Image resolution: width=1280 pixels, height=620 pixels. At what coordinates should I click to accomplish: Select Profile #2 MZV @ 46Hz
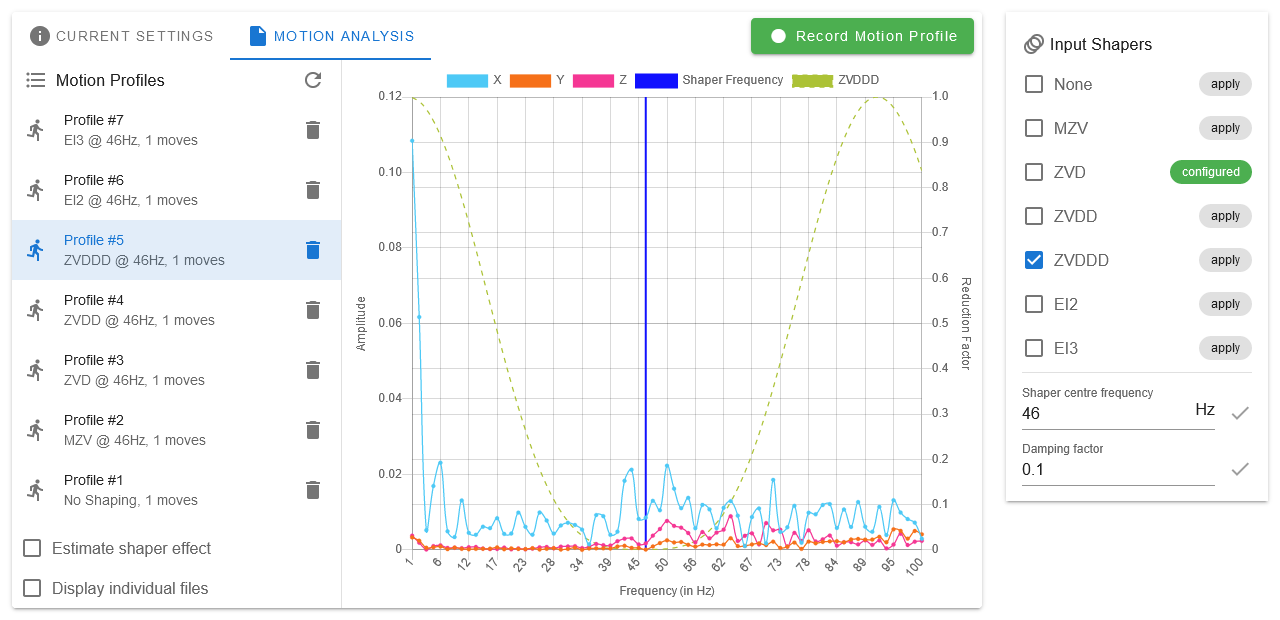pyautogui.click(x=177, y=430)
